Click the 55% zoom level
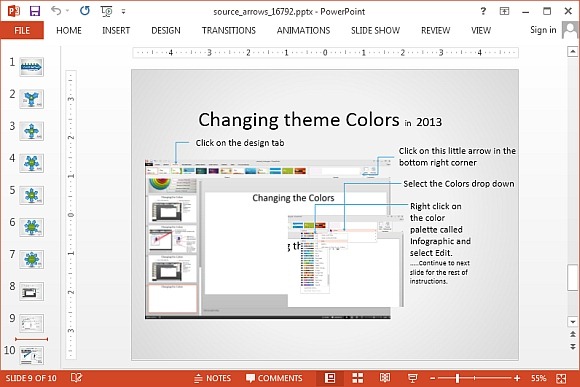The width and height of the screenshot is (580, 387). click(x=538, y=378)
